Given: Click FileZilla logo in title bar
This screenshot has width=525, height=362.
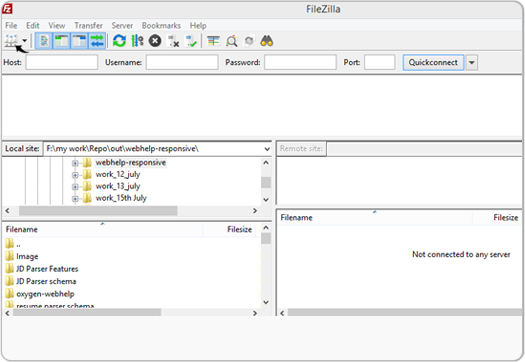Looking at the screenshot, I should 7,9.
